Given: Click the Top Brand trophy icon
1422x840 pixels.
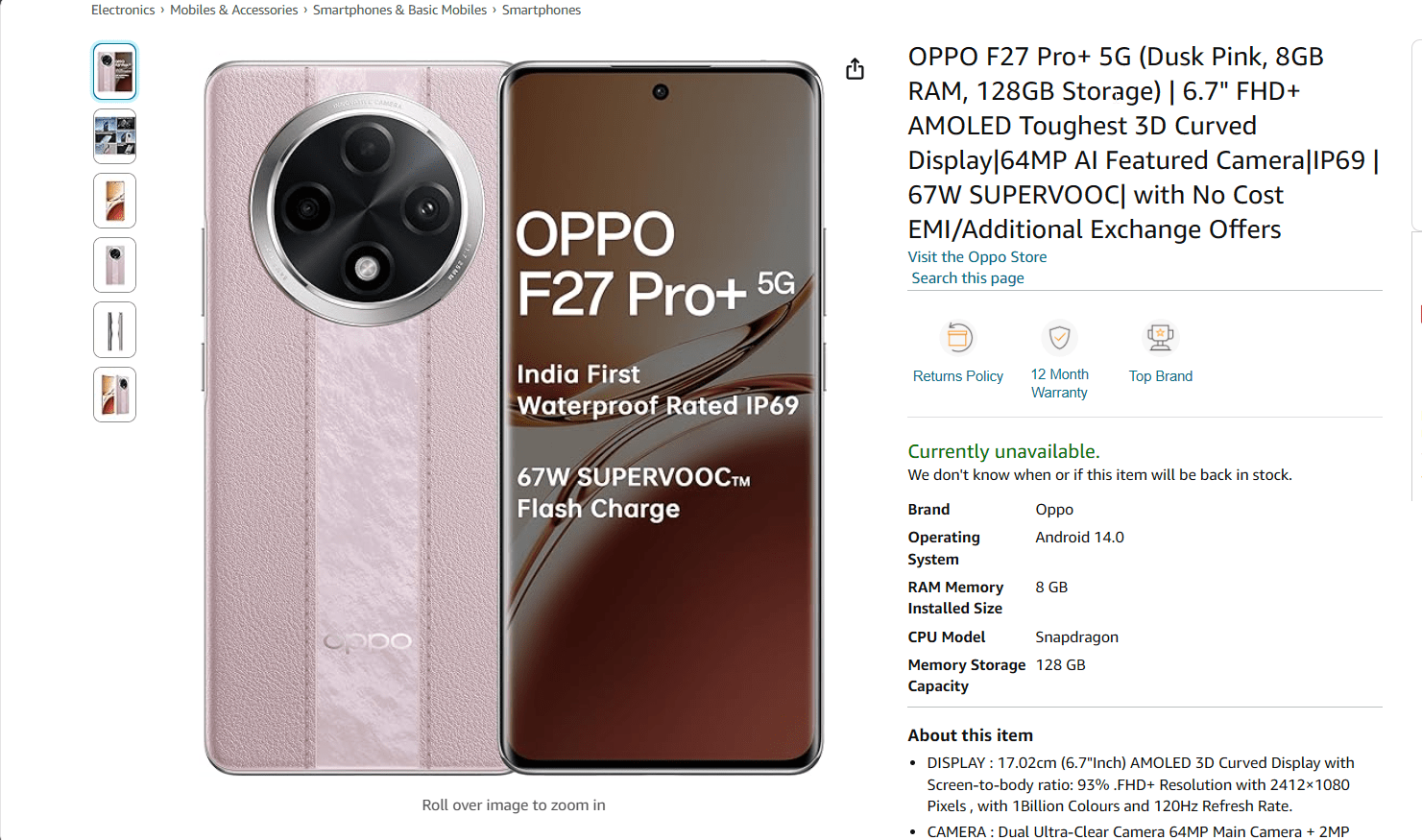Looking at the screenshot, I should pos(1160,337).
